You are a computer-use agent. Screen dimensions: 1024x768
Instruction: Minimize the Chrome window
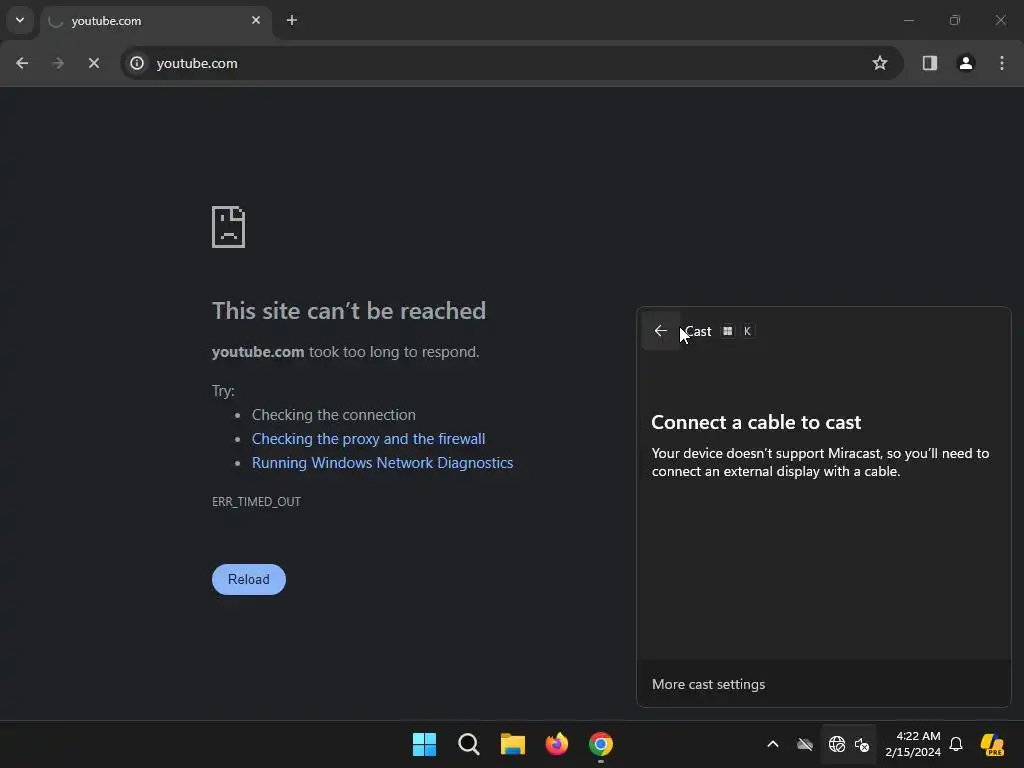[x=908, y=20]
